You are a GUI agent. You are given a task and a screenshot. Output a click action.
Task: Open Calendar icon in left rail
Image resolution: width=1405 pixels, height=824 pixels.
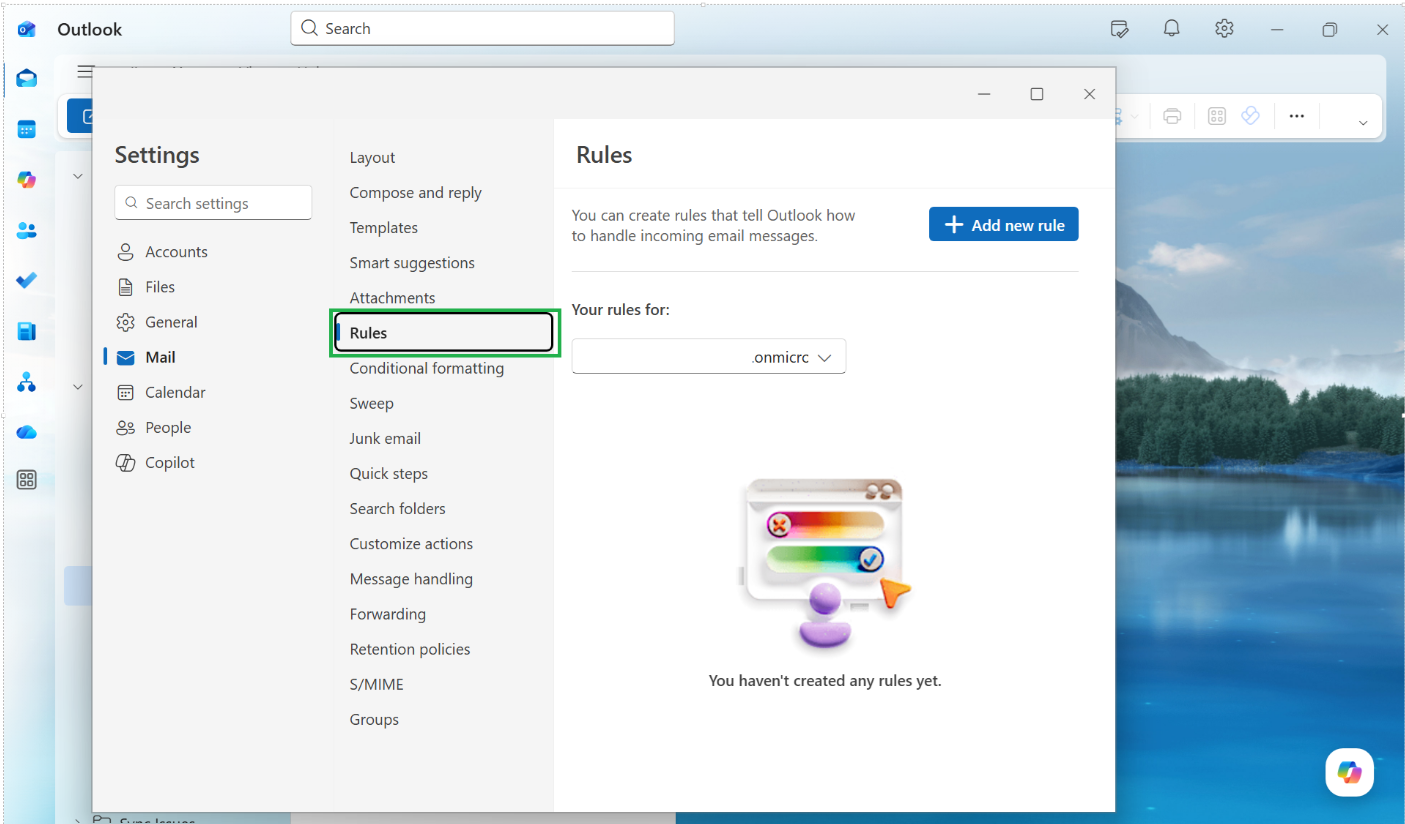(27, 129)
